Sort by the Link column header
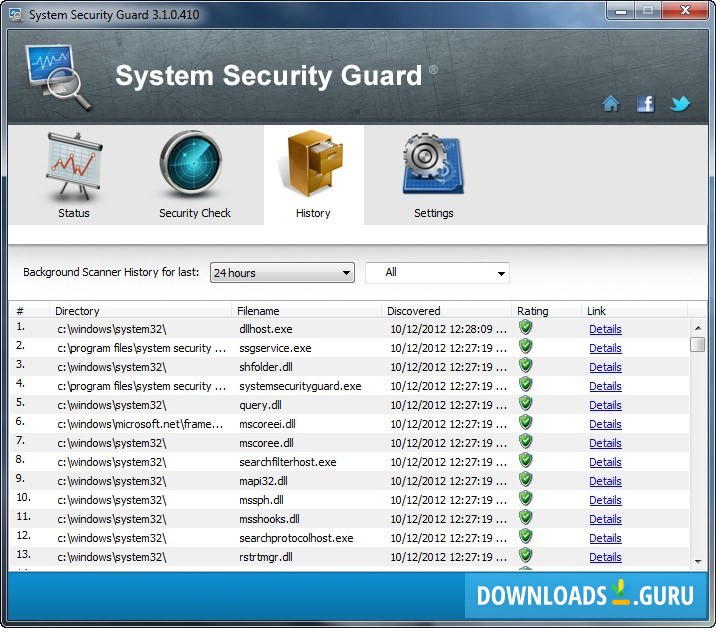 click(x=596, y=311)
